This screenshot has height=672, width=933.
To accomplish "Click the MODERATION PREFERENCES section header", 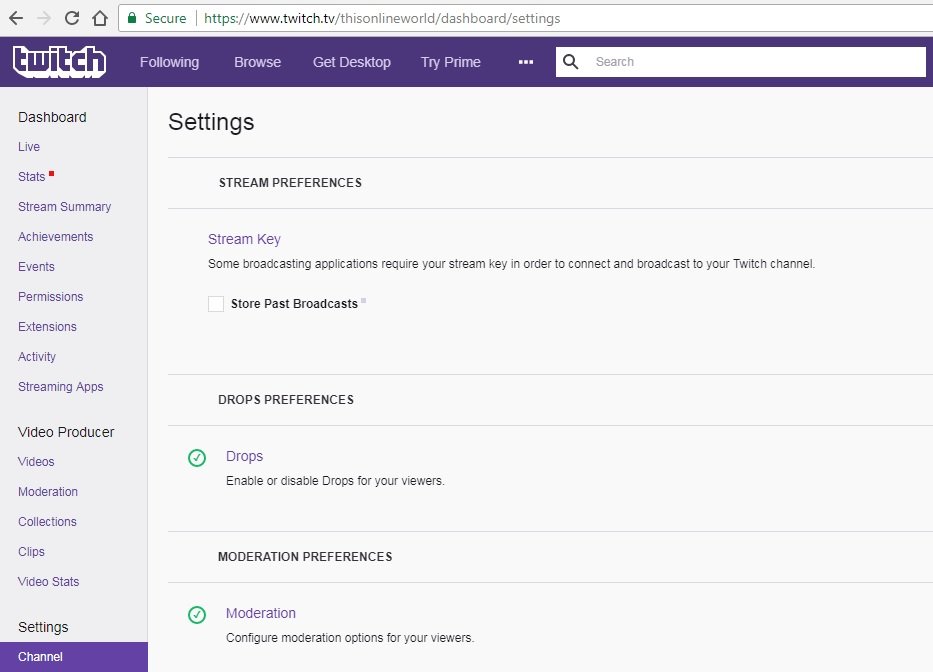I will tap(305, 557).
